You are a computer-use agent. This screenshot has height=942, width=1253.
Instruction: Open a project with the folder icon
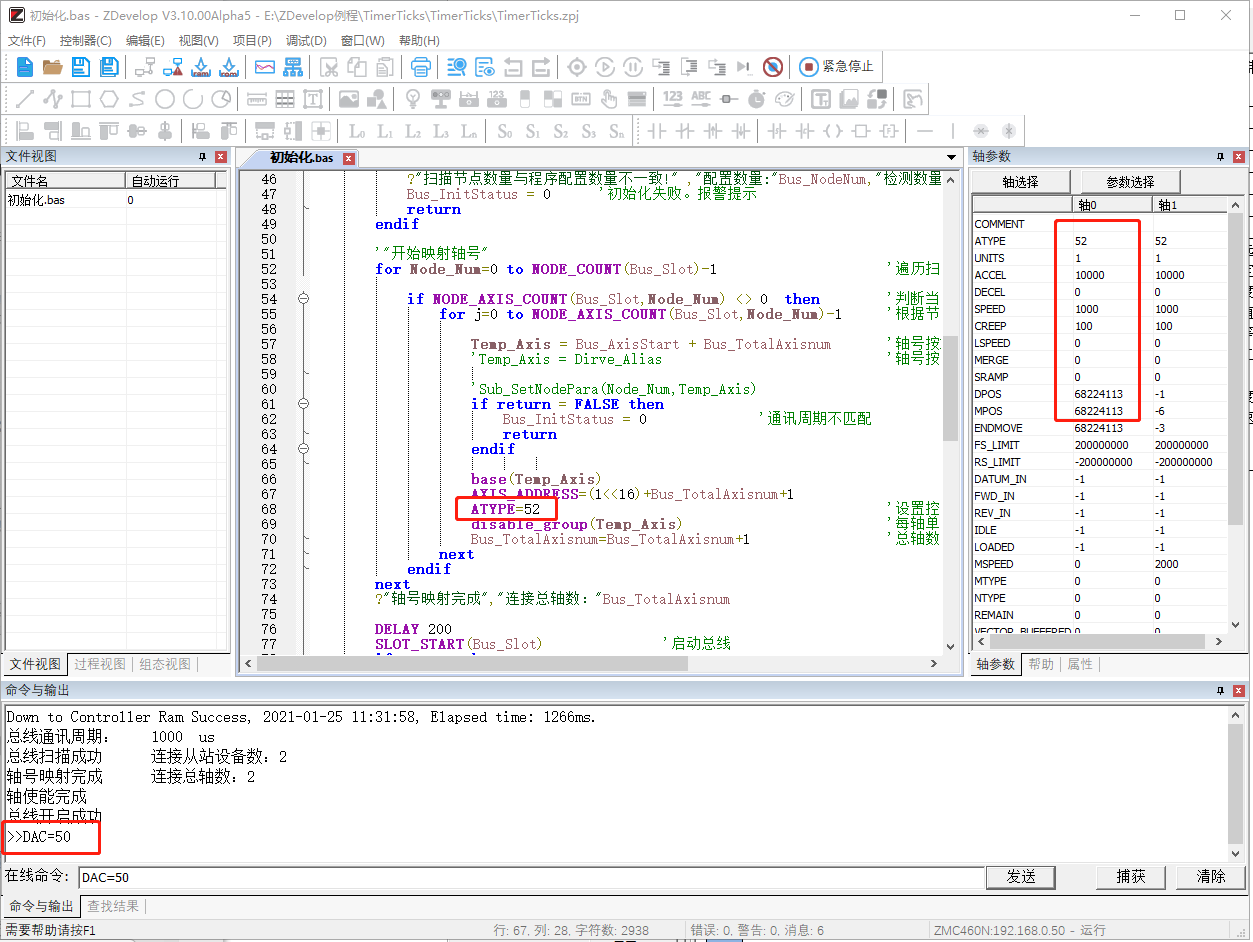click(52, 67)
